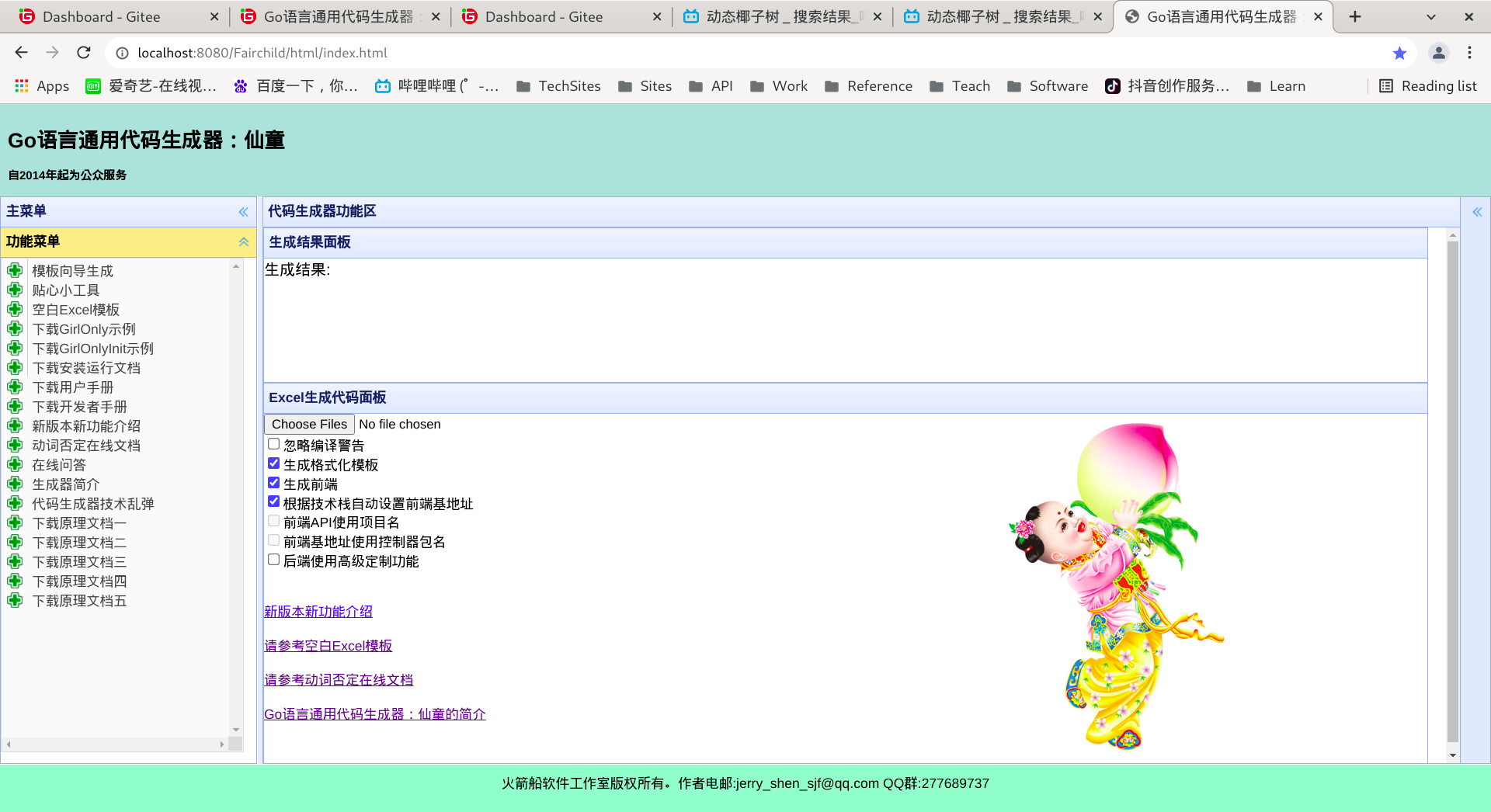Go back using the browser back arrow
Viewport: 1491px width, 812px height.
click(x=21, y=53)
